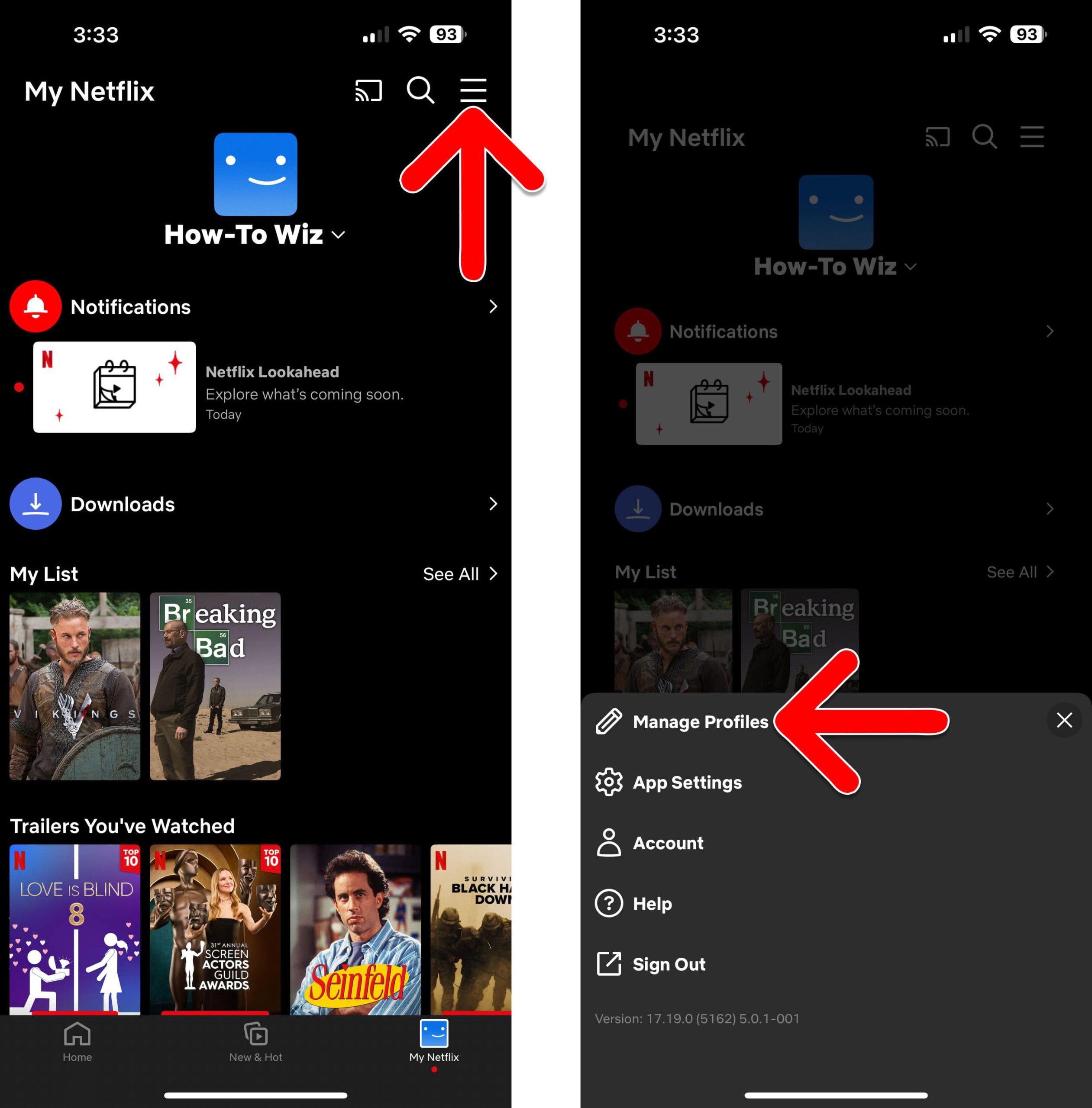
Task: Tap dimmed See All link, right screen
Action: point(1020,572)
